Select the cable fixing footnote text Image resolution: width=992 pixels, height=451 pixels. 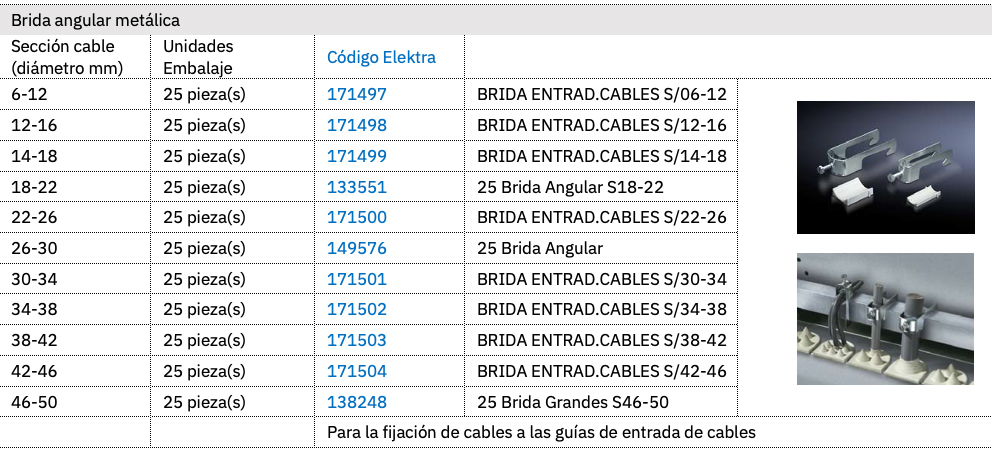click(x=541, y=433)
